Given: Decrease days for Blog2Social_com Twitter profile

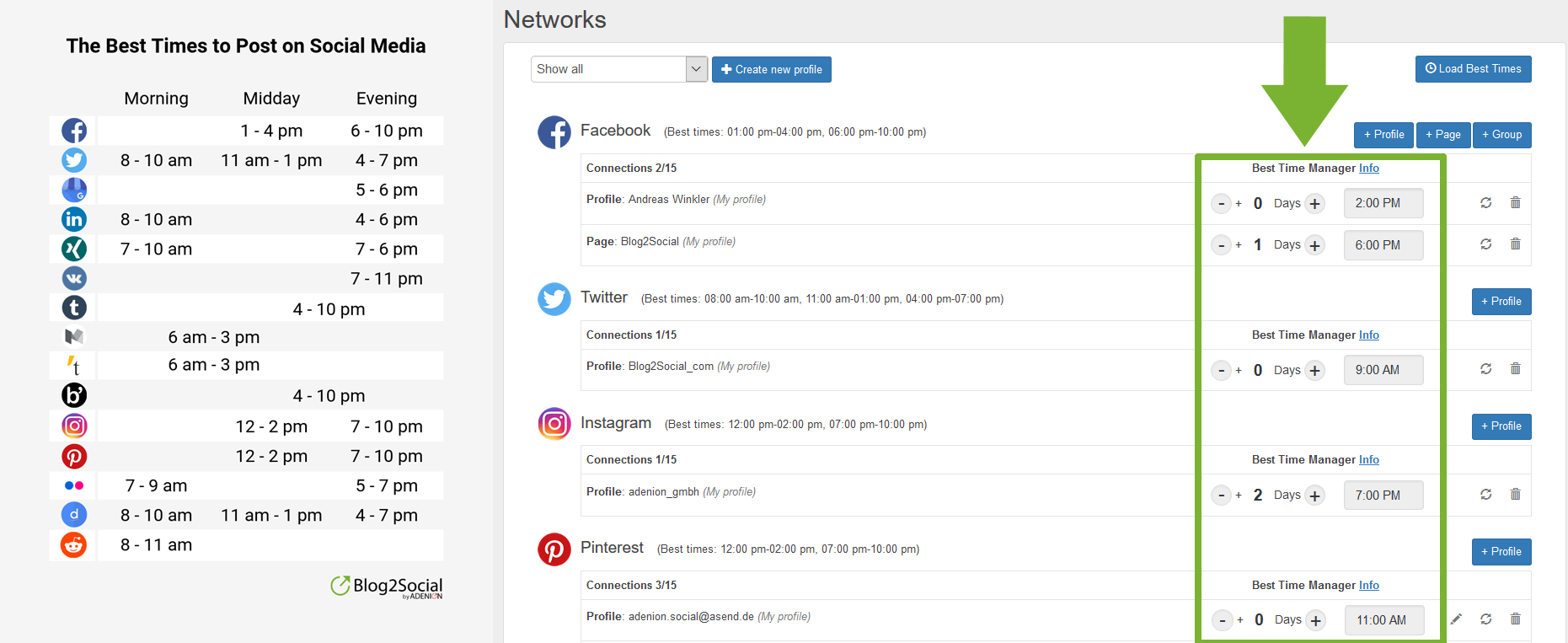Looking at the screenshot, I should click(1221, 370).
